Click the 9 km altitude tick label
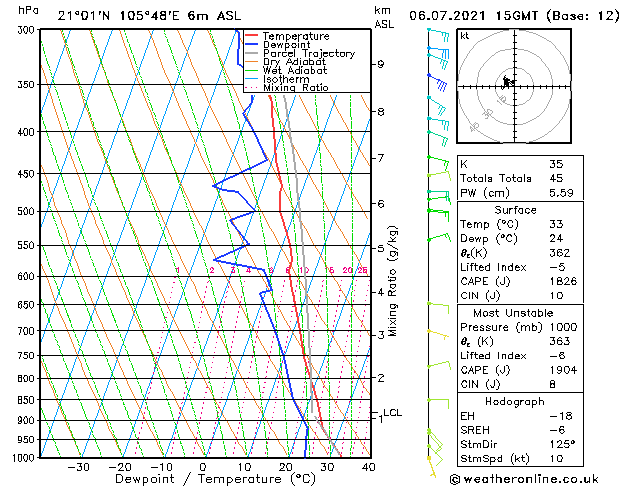This screenshot has height=486, width=629. 380,64
